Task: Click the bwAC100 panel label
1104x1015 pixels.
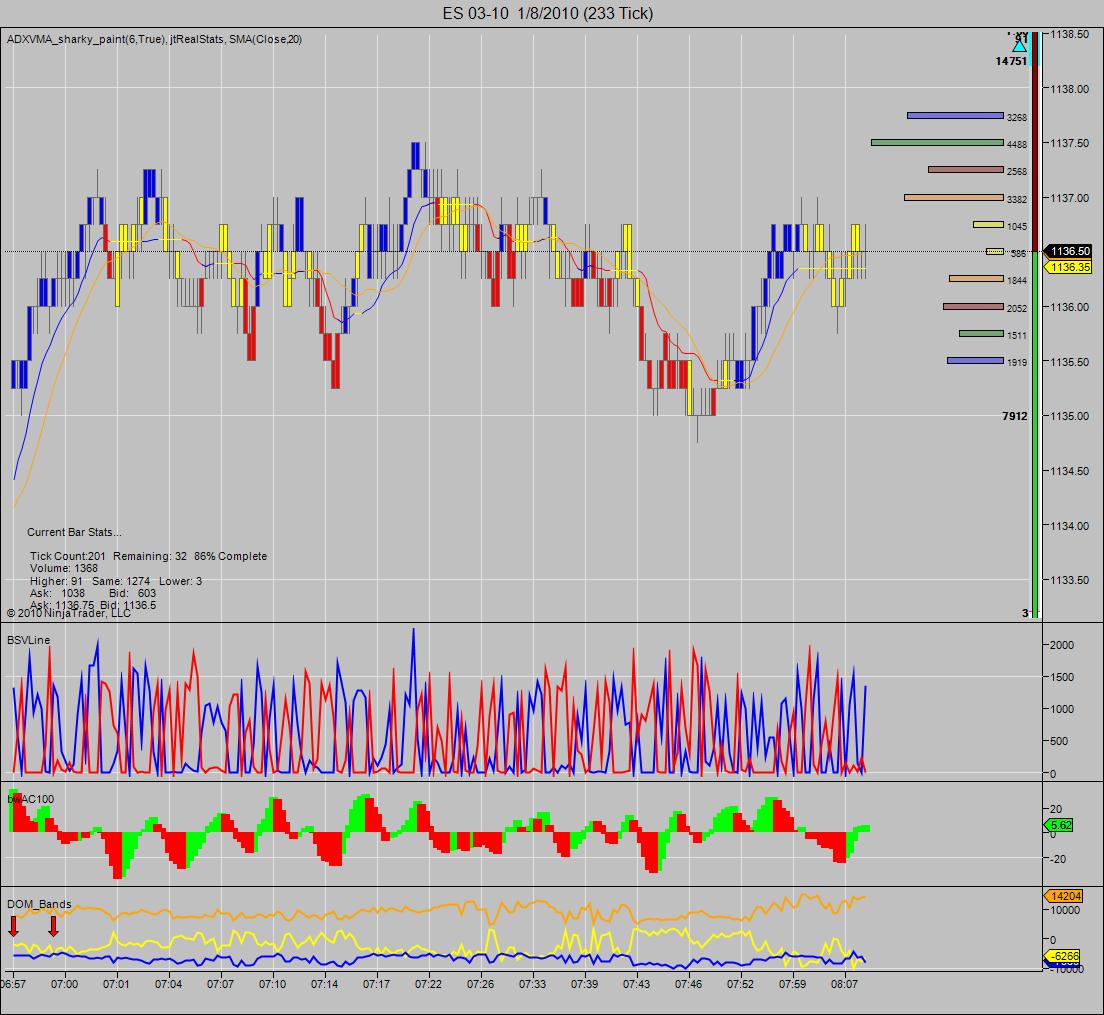Action: pyautogui.click(x=30, y=799)
